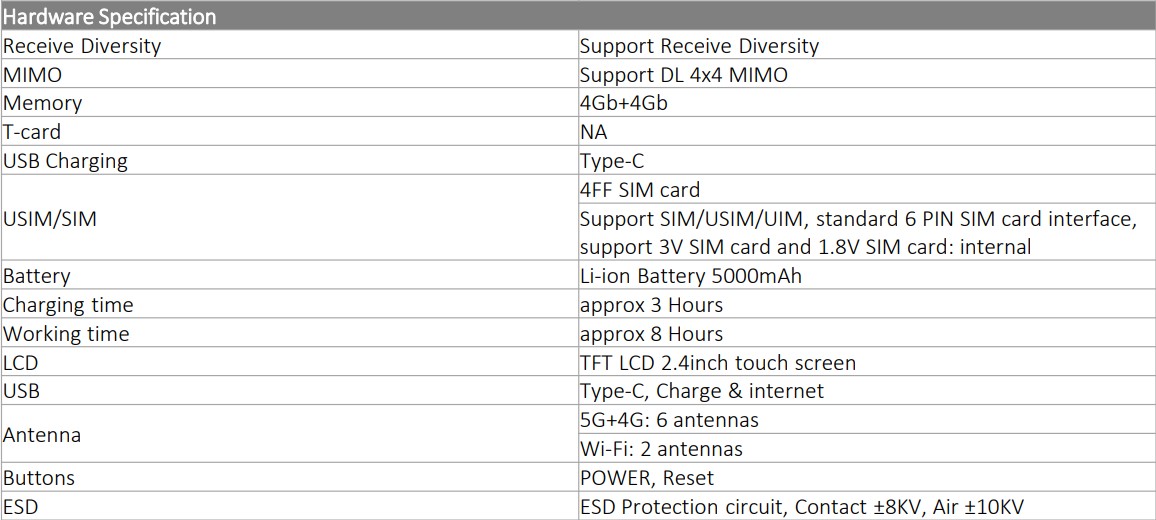1156x520 pixels.
Task: Click the 5G+4G: 6 antennas cell
Action: (x=669, y=420)
